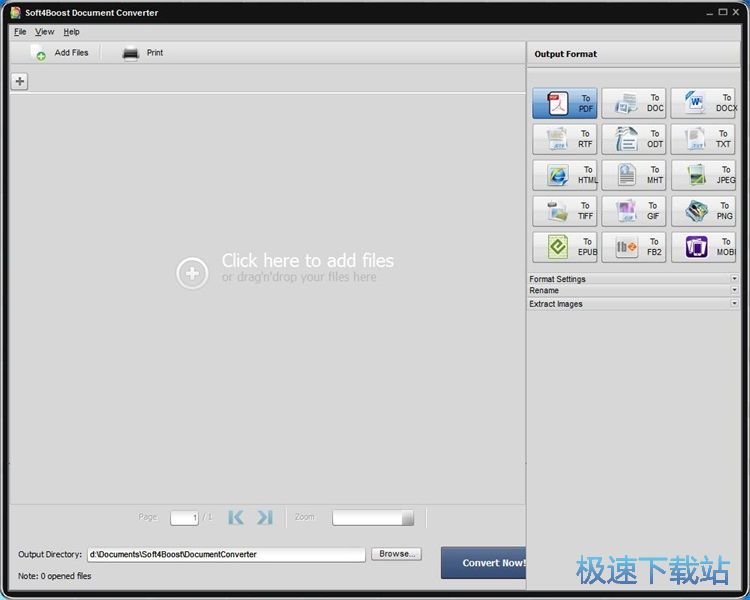Viewport: 750px width, 600px height.
Task: Select the To DOC output format
Action: (x=634, y=103)
